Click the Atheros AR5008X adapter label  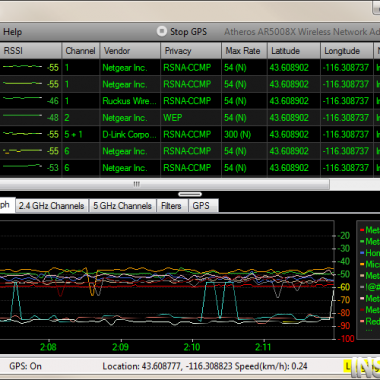click(302, 32)
